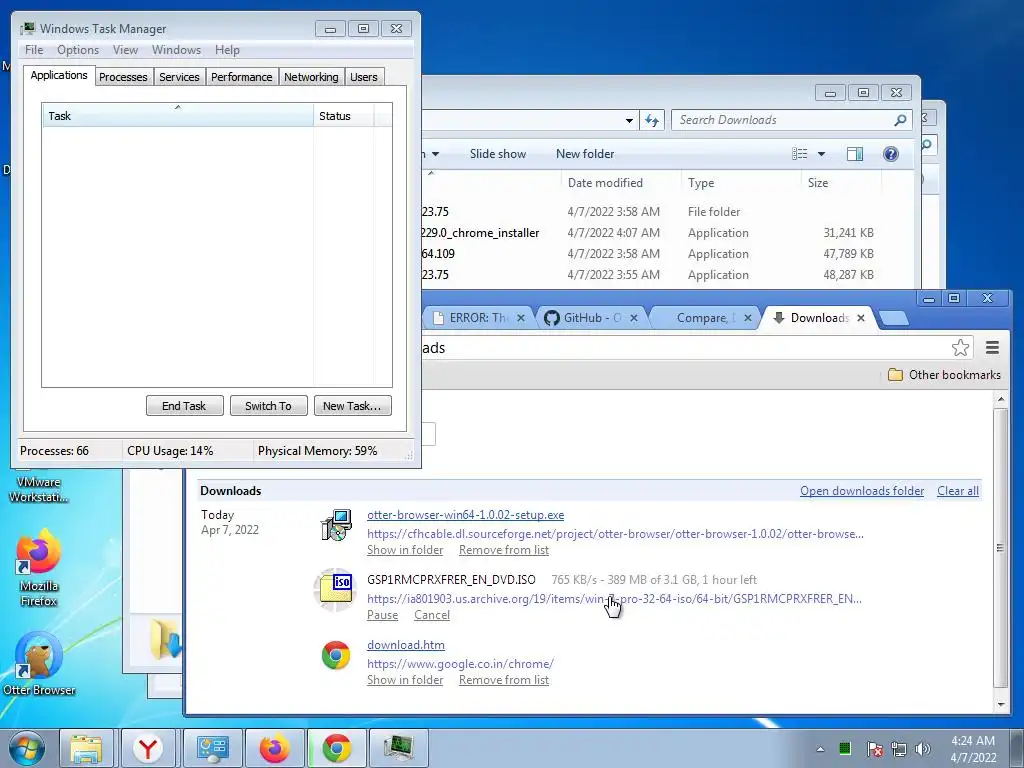Image resolution: width=1024 pixels, height=768 pixels.
Task: Open Task Manager's Options menu
Action: 78,50
